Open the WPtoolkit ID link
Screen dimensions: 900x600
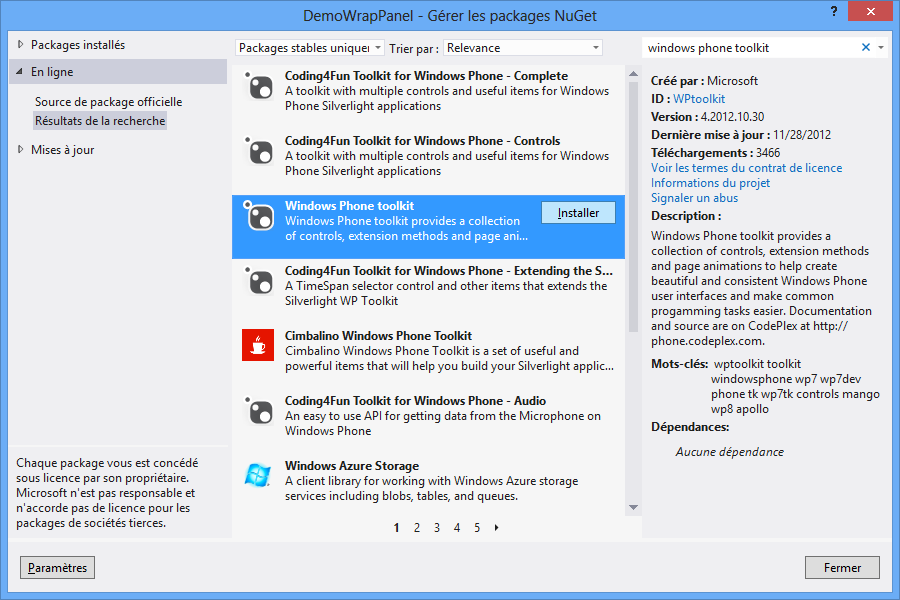(699, 99)
